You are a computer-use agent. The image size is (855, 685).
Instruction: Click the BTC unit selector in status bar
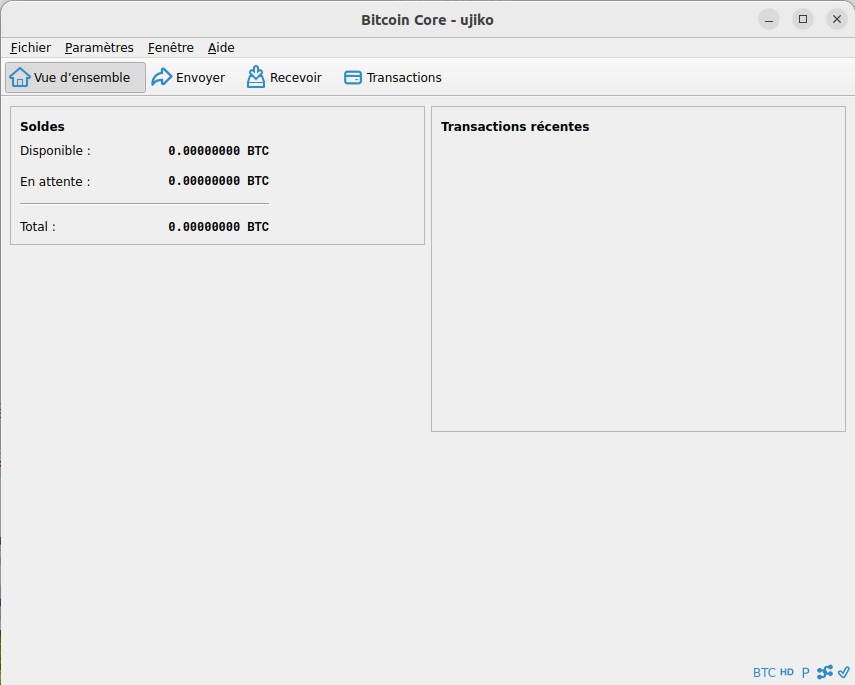(x=764, y=672)
